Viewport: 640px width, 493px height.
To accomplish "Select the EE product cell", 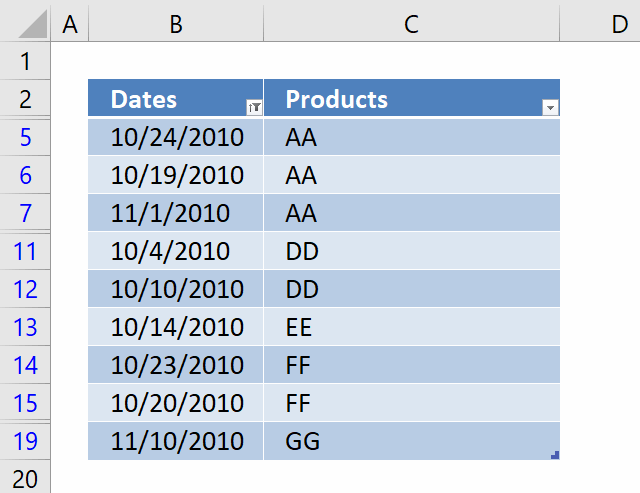I will pos(412,327).
